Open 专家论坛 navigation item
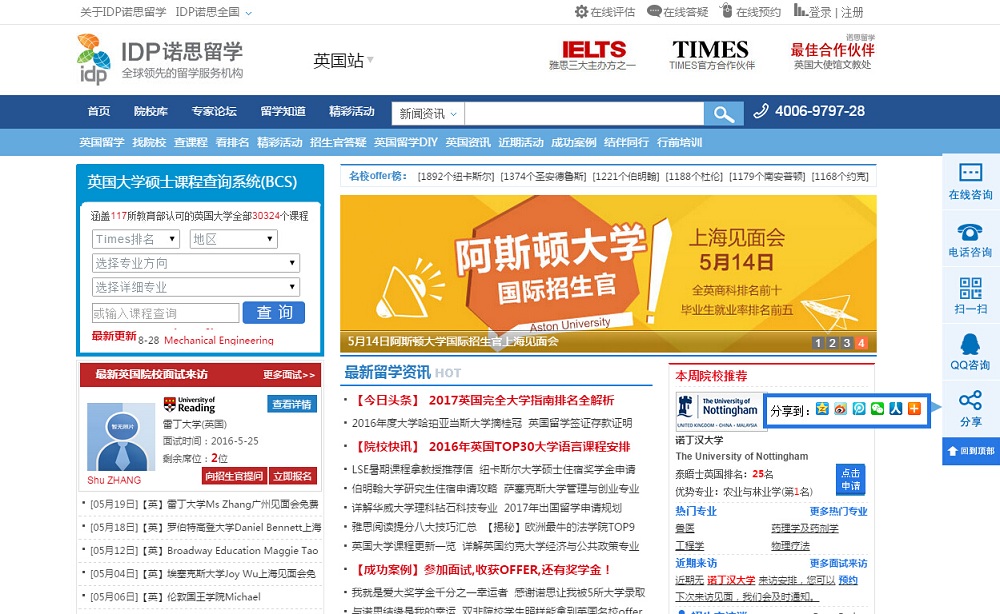Image resolution: width=1000 pixels, height=614 pixels. point(214,112)
